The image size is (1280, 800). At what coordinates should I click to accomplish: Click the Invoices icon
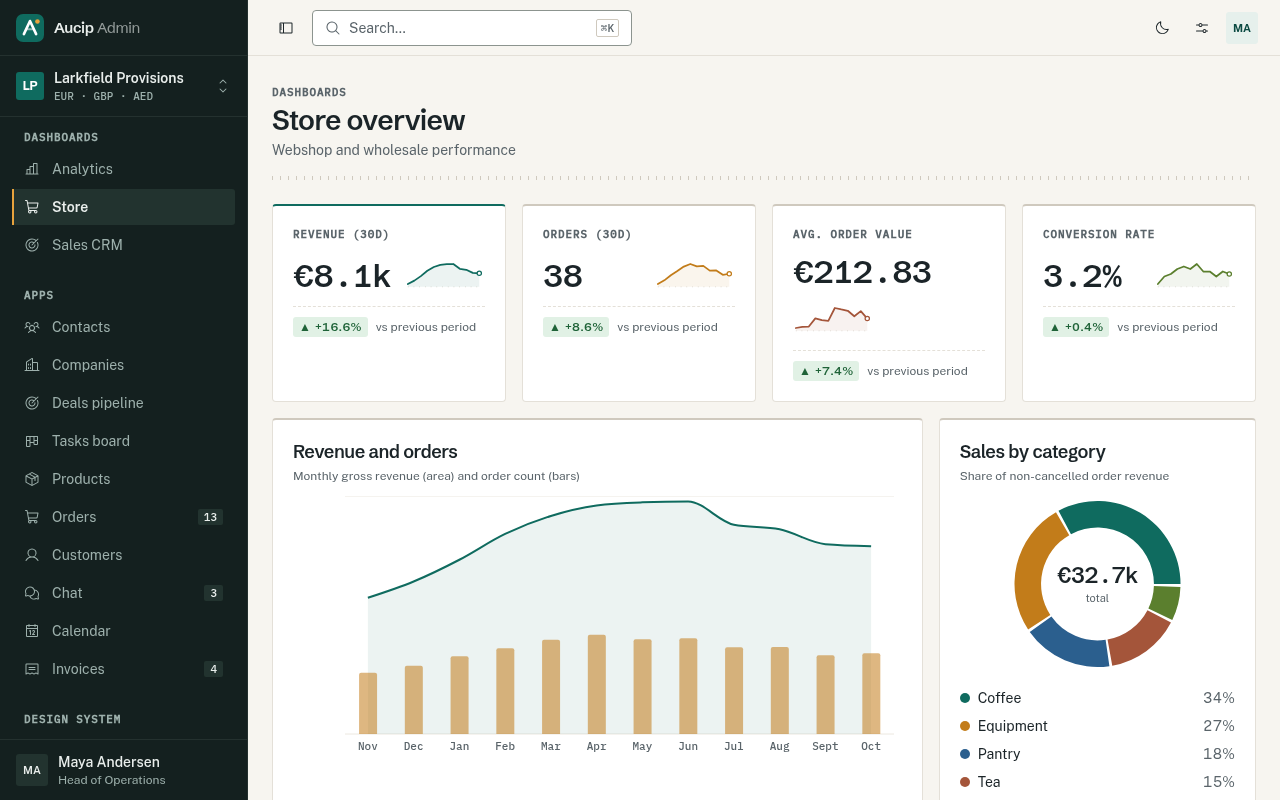click(32, 669)
